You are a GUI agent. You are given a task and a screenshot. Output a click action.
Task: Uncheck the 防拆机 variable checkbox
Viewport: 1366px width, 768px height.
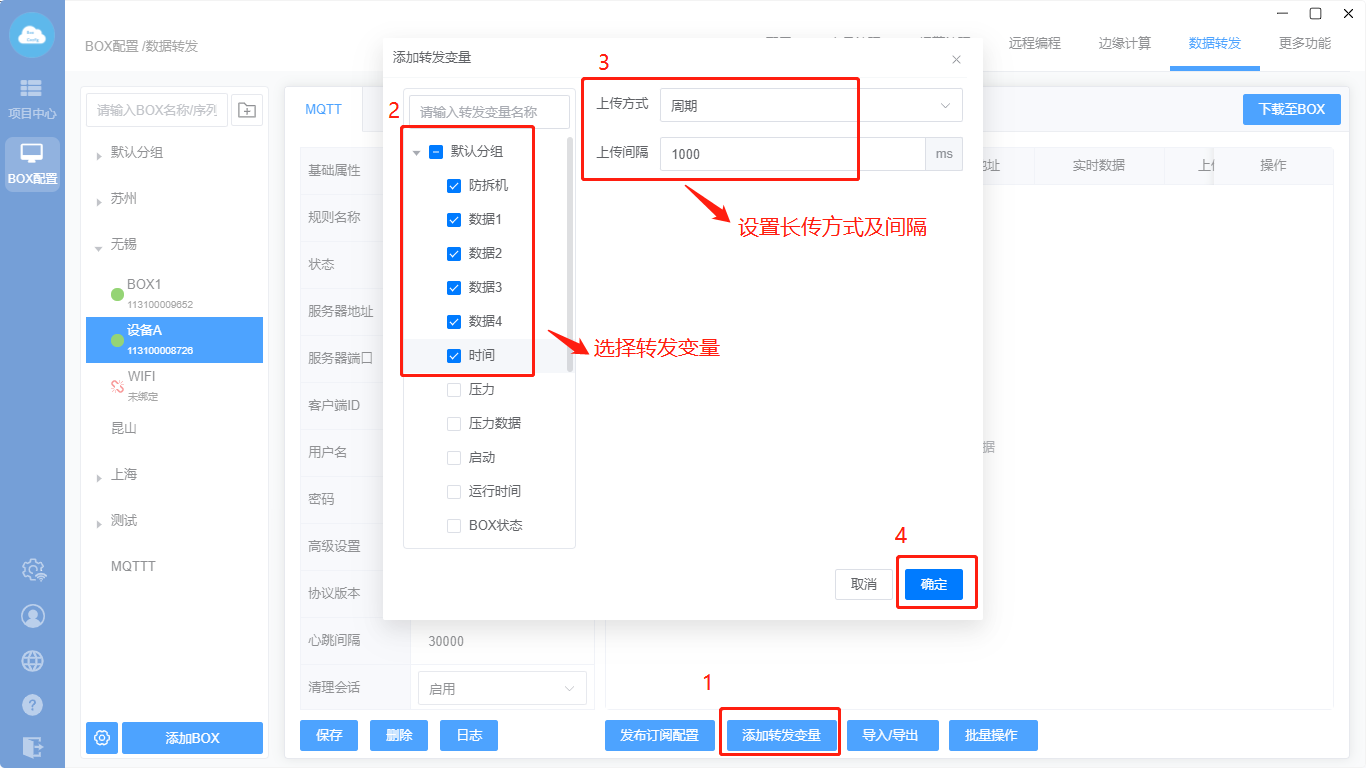(x=454, y=186)
